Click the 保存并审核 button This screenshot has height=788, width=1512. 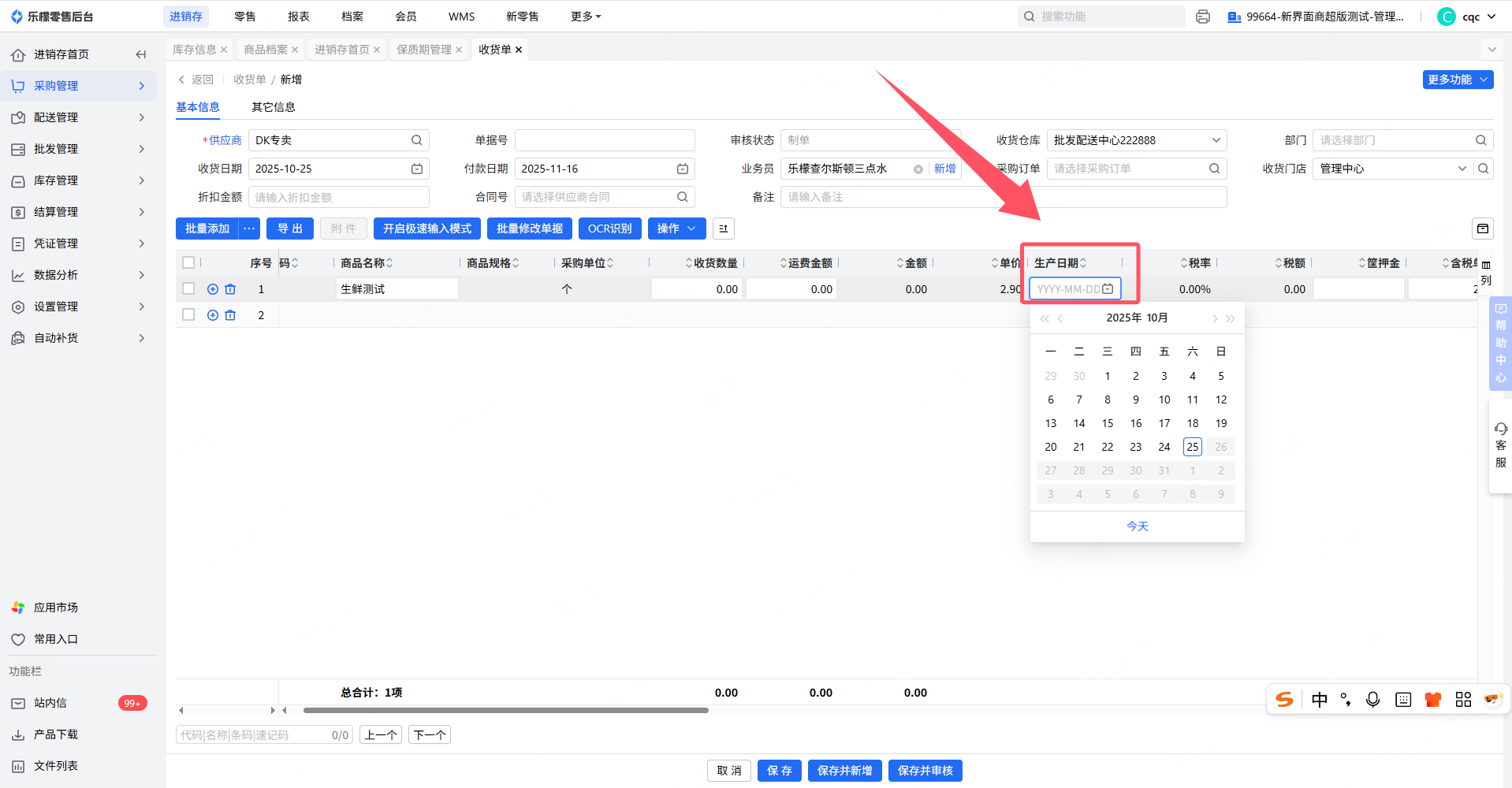click(x=925, y=771)
